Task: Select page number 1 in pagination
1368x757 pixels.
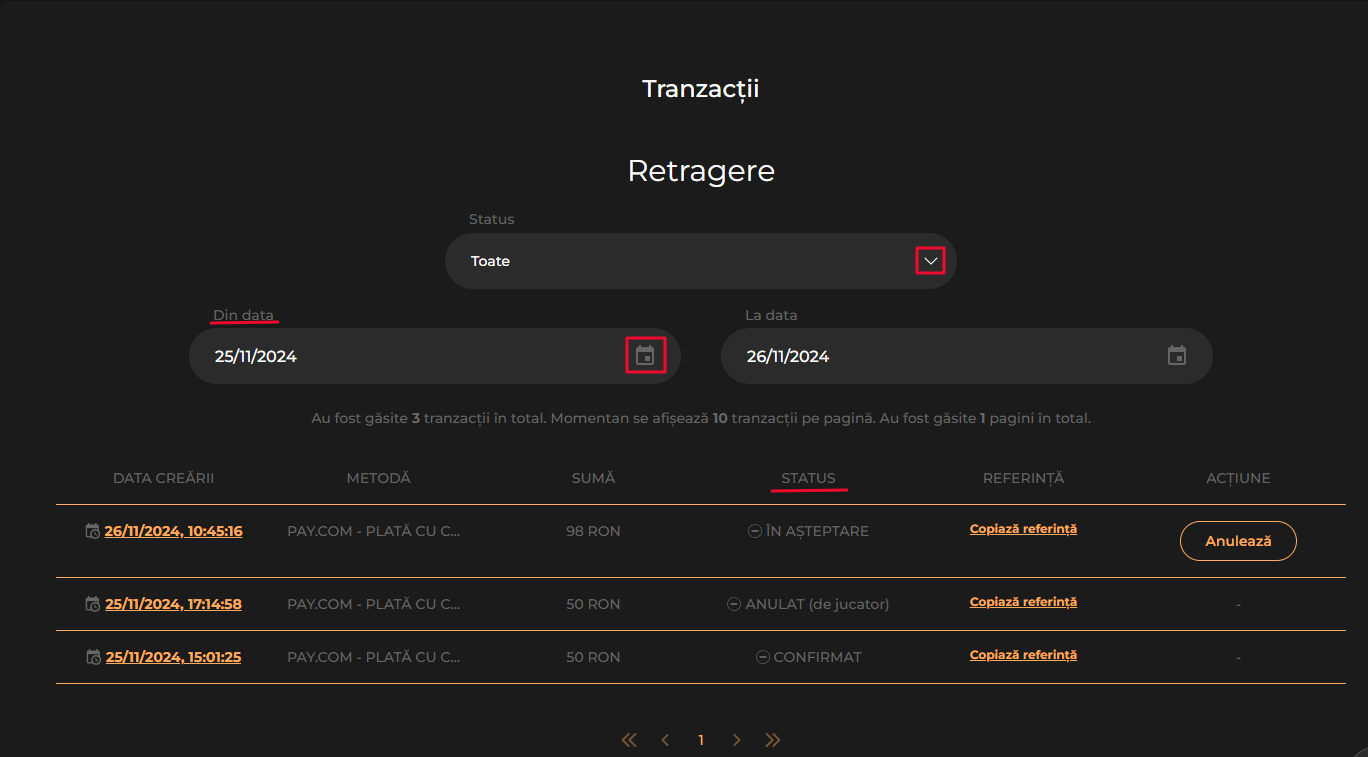Action: pyautogui.click(x=701, y=740)
